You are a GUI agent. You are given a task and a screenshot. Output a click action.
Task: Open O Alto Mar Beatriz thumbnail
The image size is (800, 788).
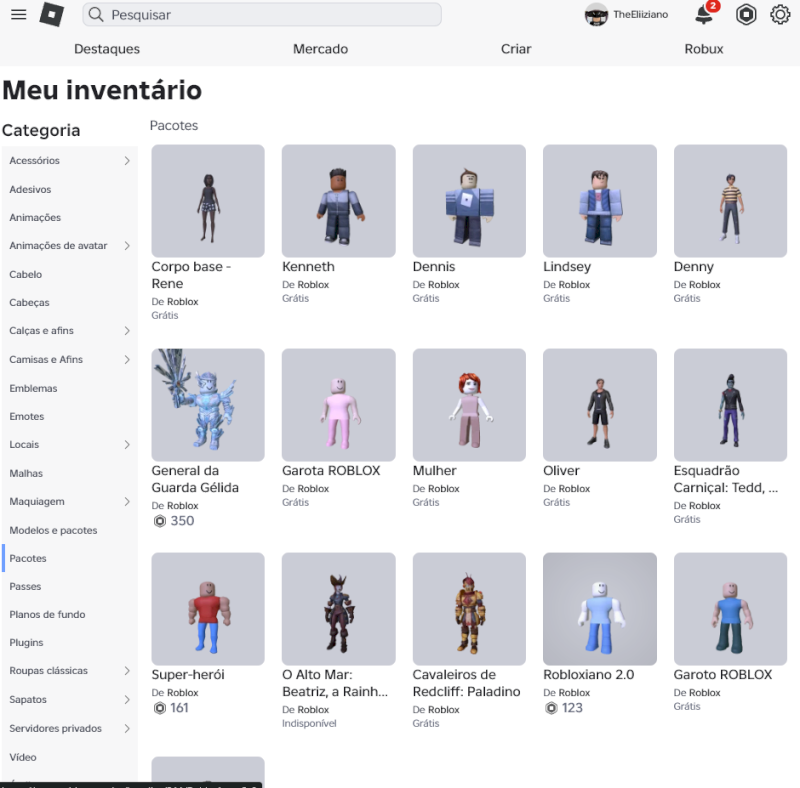point(338,609)
